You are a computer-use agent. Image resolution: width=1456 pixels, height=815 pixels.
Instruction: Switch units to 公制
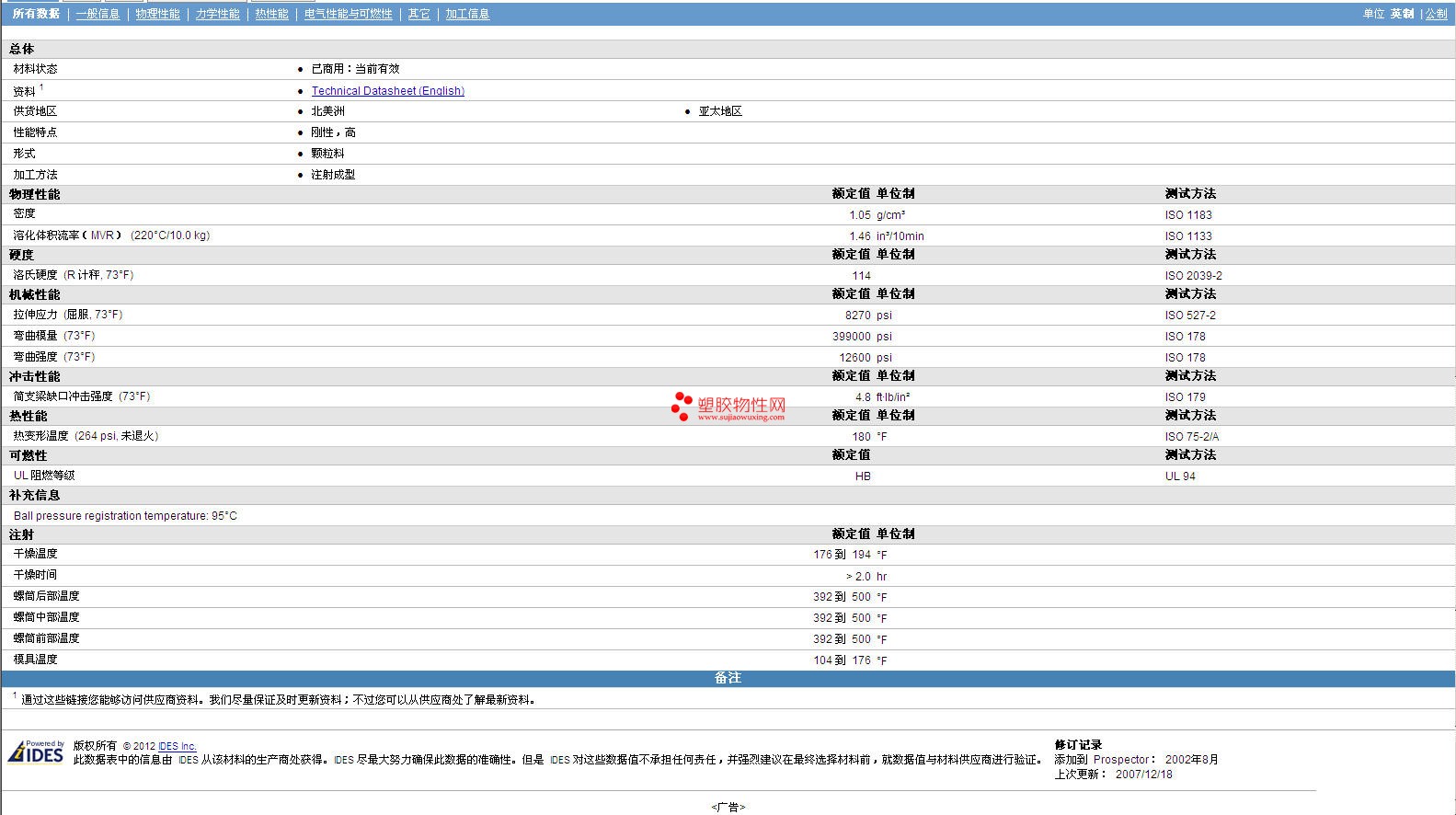1436,14
